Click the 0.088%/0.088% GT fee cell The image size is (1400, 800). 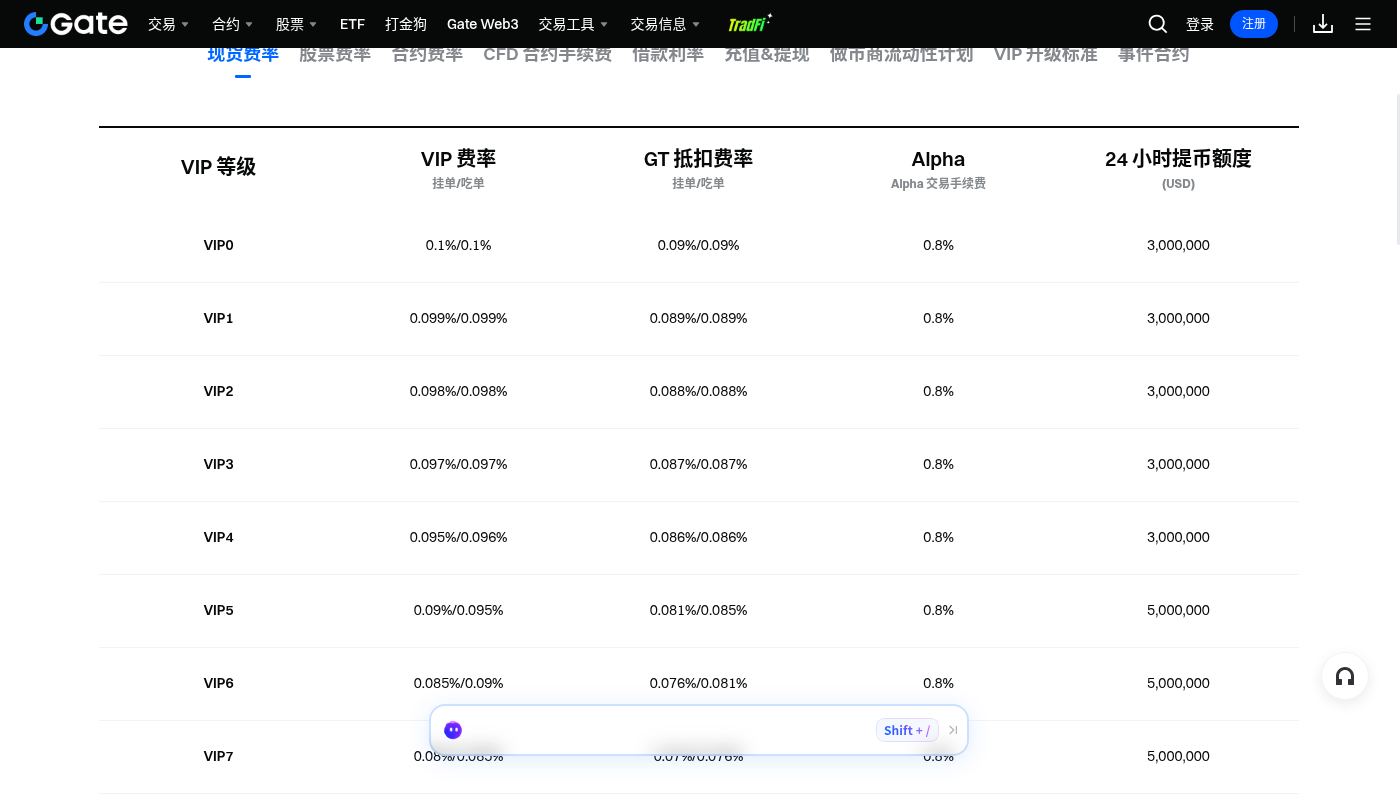(x=698, y=391)
